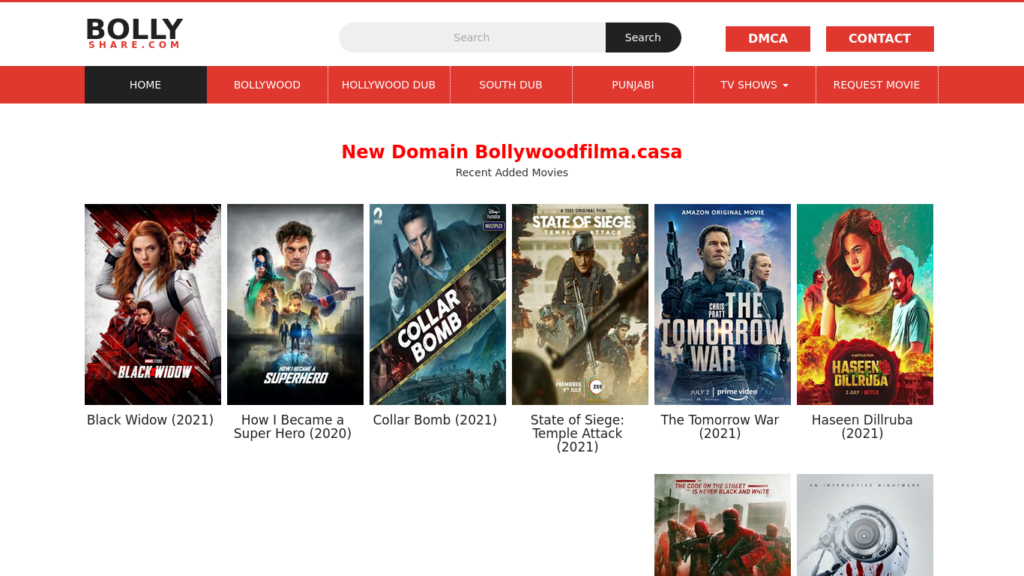Open the Black Widow (2021) title link
This screenshot has height=576, width=1024.
(x=150, y=420)
